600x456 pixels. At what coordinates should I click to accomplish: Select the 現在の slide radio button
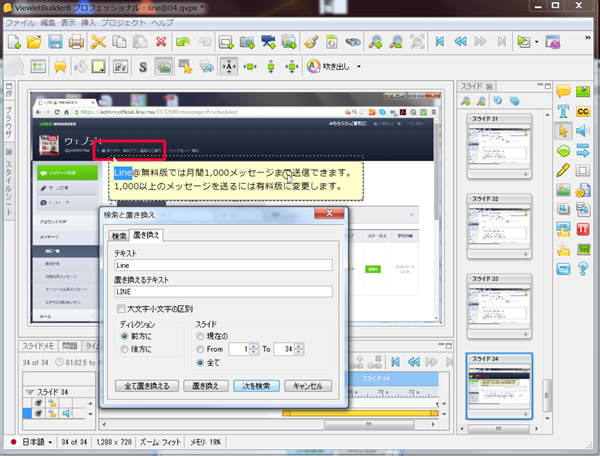tap(201, 336)
